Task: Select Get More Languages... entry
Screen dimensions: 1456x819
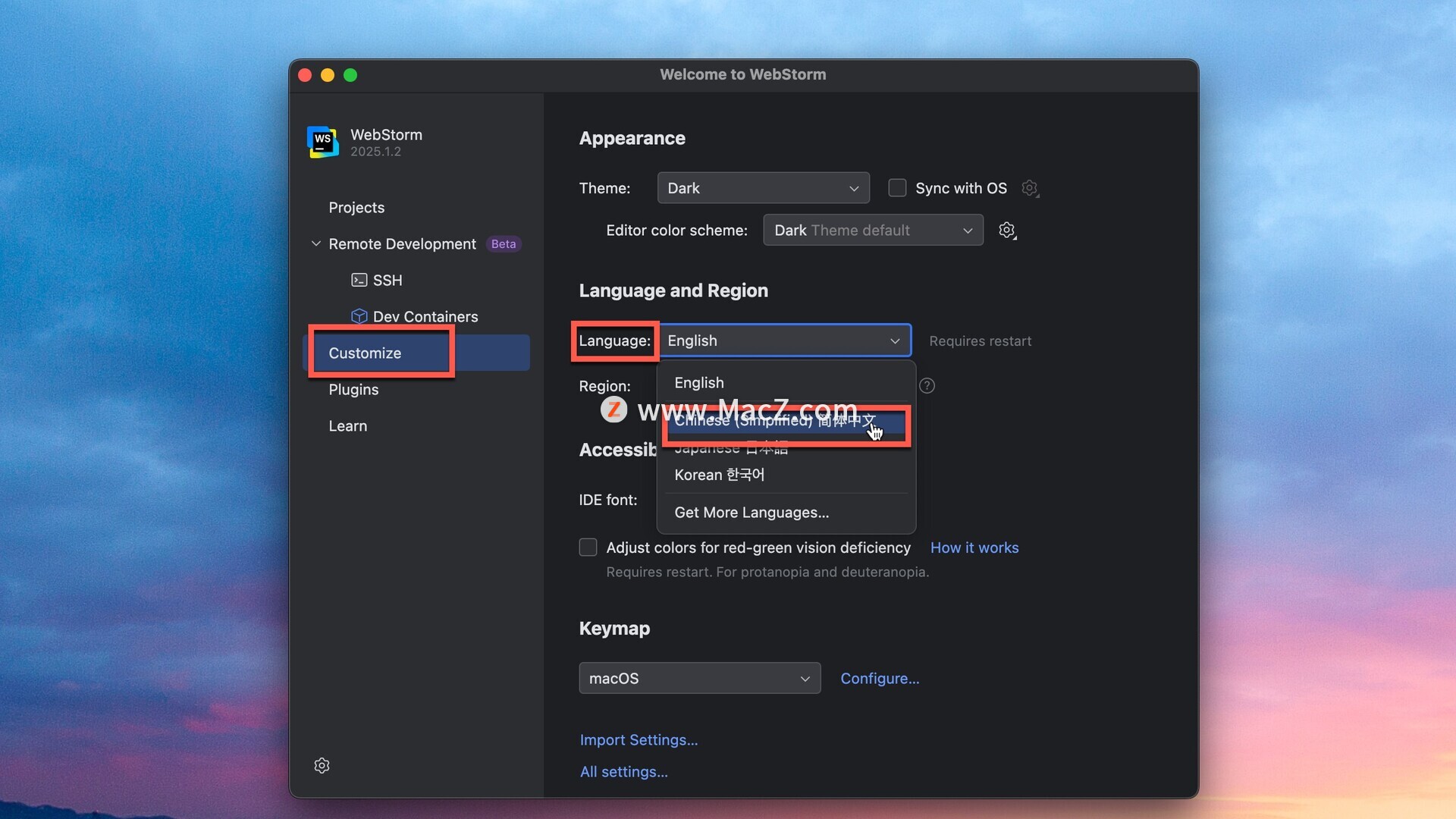Action: (786, 513)
